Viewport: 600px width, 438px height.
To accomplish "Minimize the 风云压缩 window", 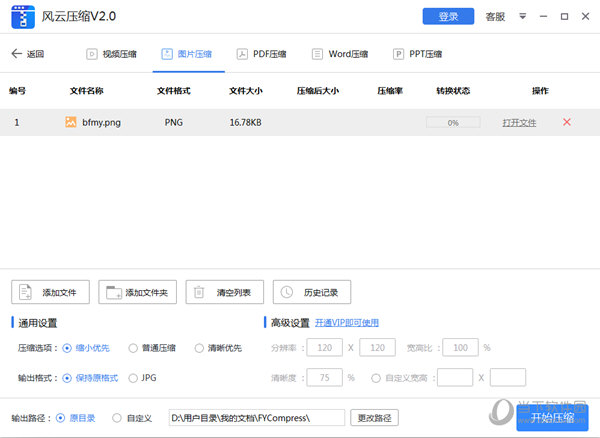I will pyautogui.click(x=543, y=16).
